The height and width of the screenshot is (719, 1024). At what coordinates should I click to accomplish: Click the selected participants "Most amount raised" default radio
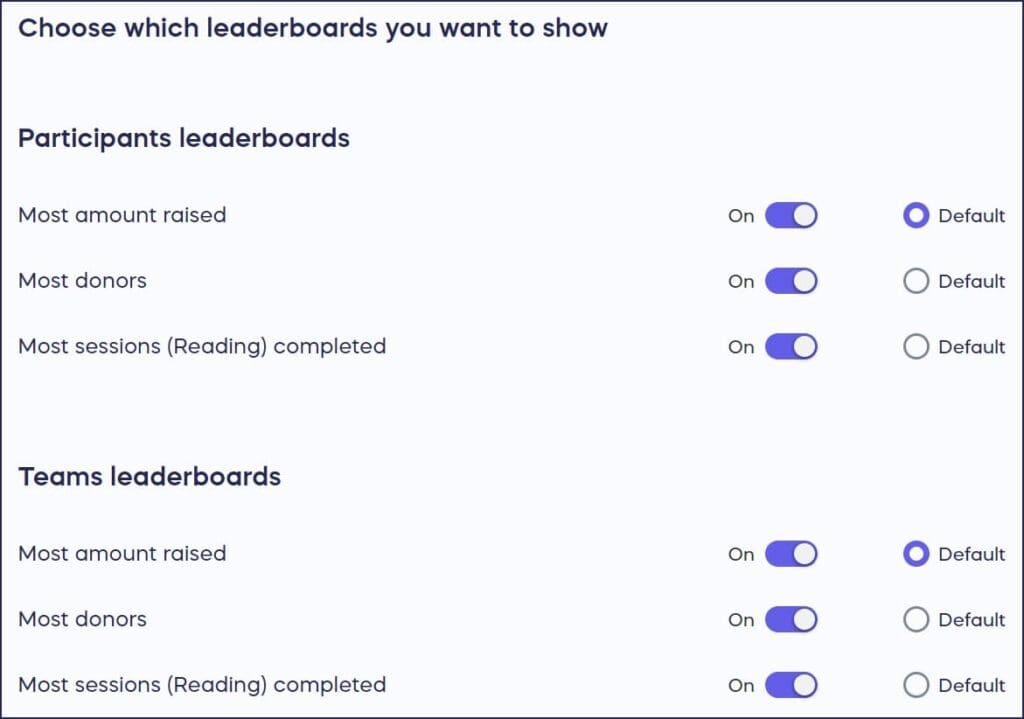(916, 215)
